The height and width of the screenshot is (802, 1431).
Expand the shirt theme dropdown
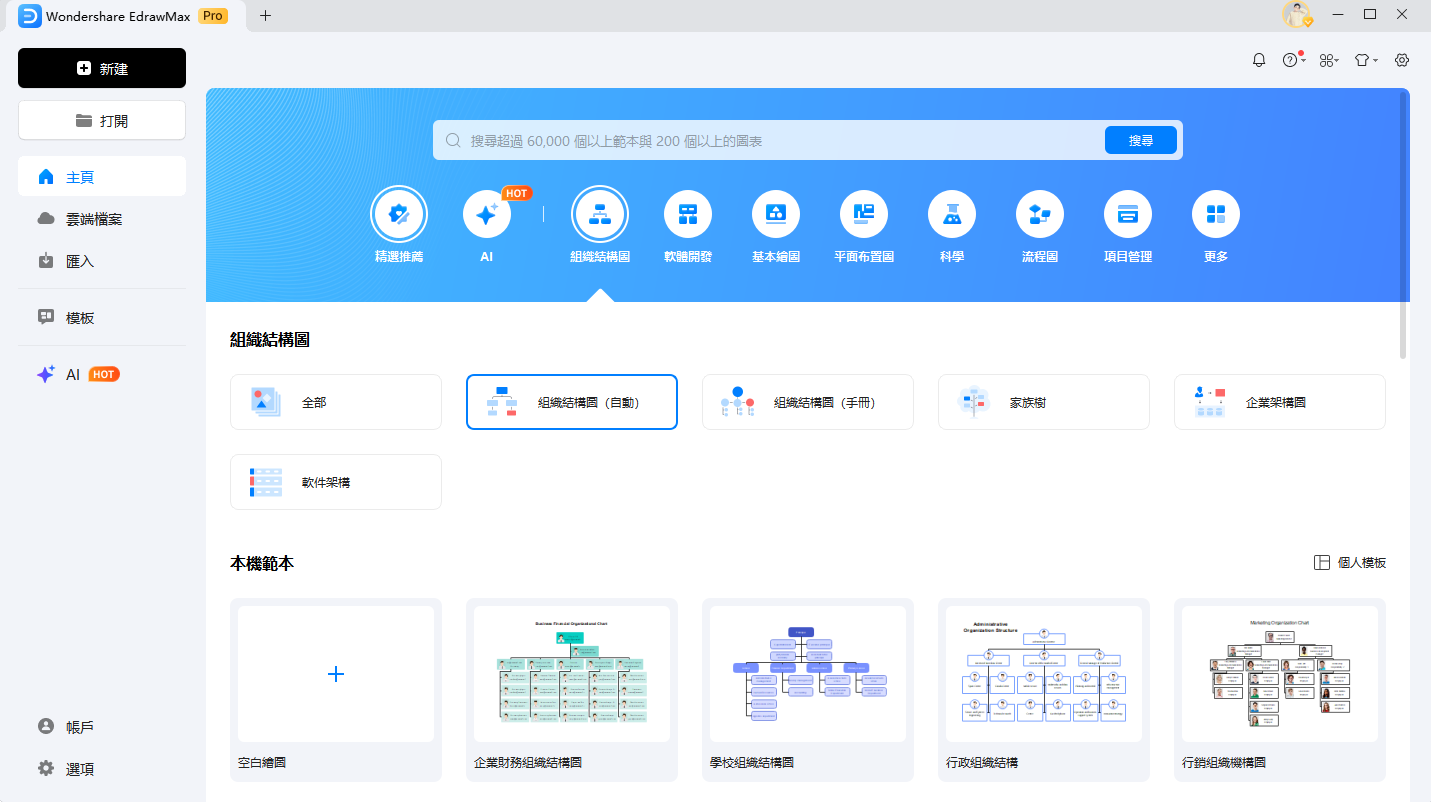(x=1365, y=60)
